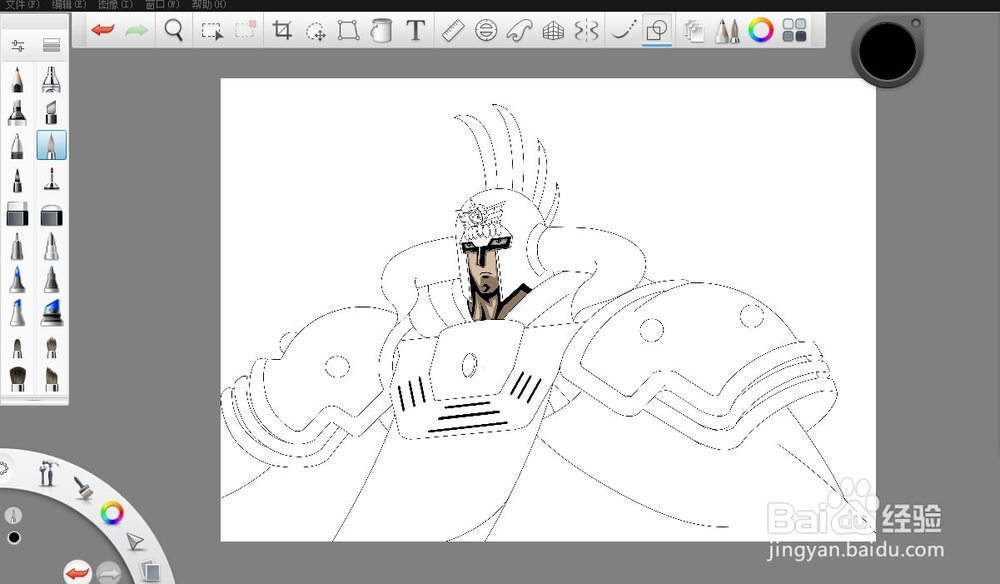Select the Zoom magnifier tool

173,30
